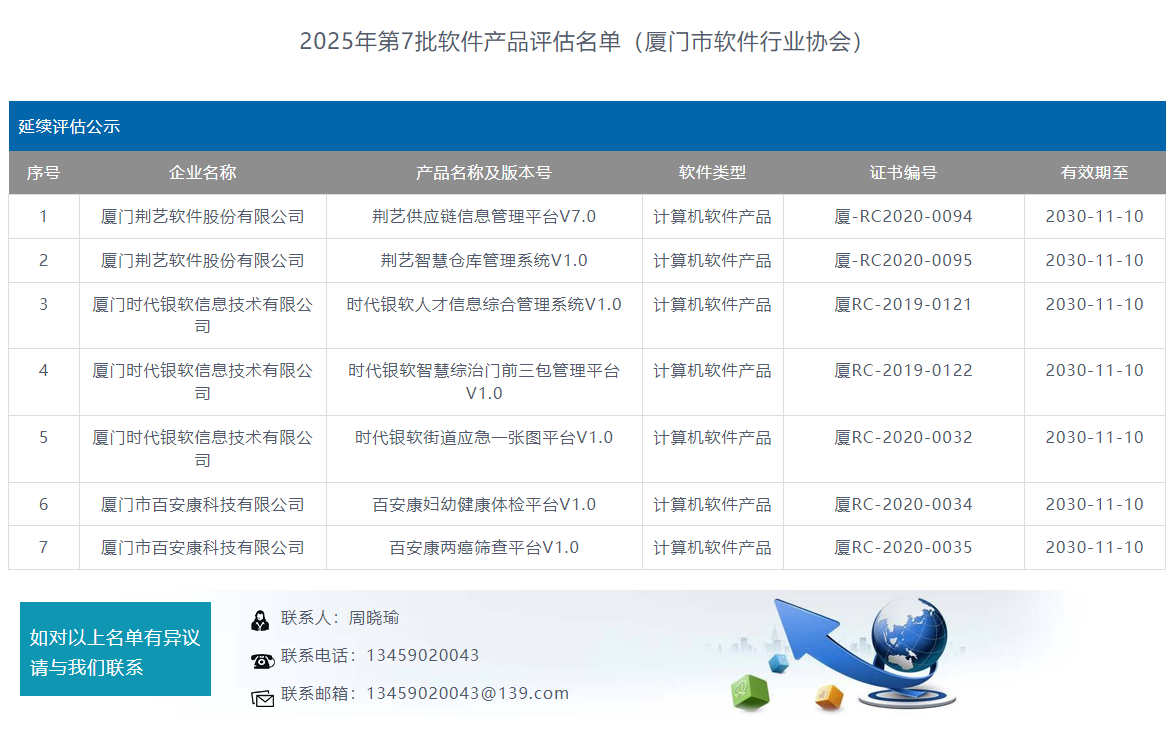Image resolution: width=1171 pixels, height=738 pixels.
Task: Click the green cube icon
Action: 748,691
